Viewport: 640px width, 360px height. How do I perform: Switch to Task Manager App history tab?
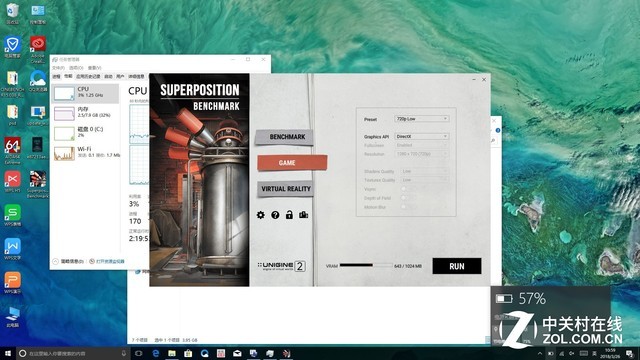point(88,76)
